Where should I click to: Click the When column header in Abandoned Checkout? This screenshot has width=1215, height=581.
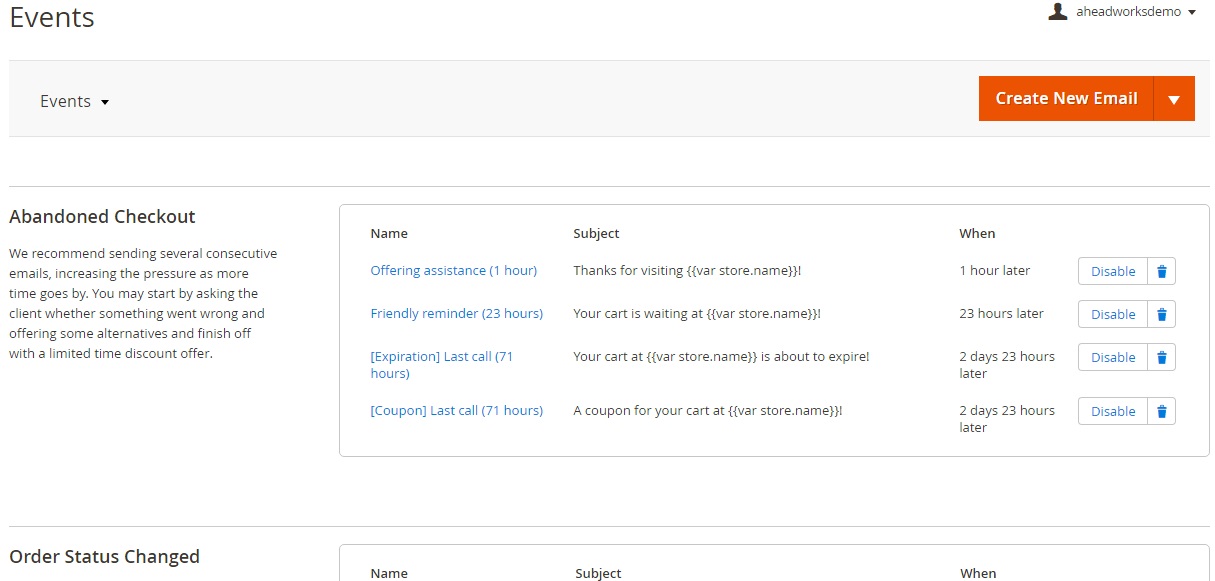pyautogui.click(x=977, y=233)
